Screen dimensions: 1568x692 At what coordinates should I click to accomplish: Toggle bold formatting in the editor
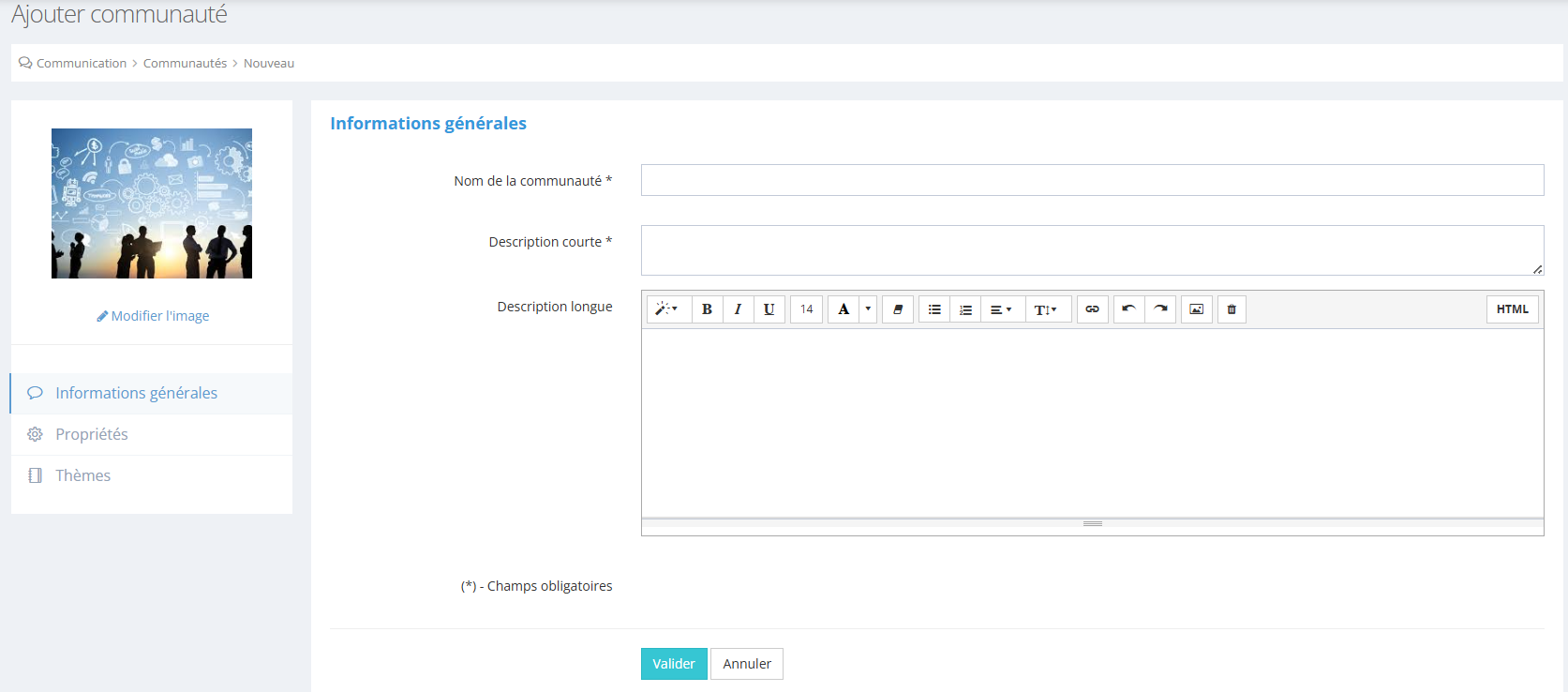click(707, 309)
